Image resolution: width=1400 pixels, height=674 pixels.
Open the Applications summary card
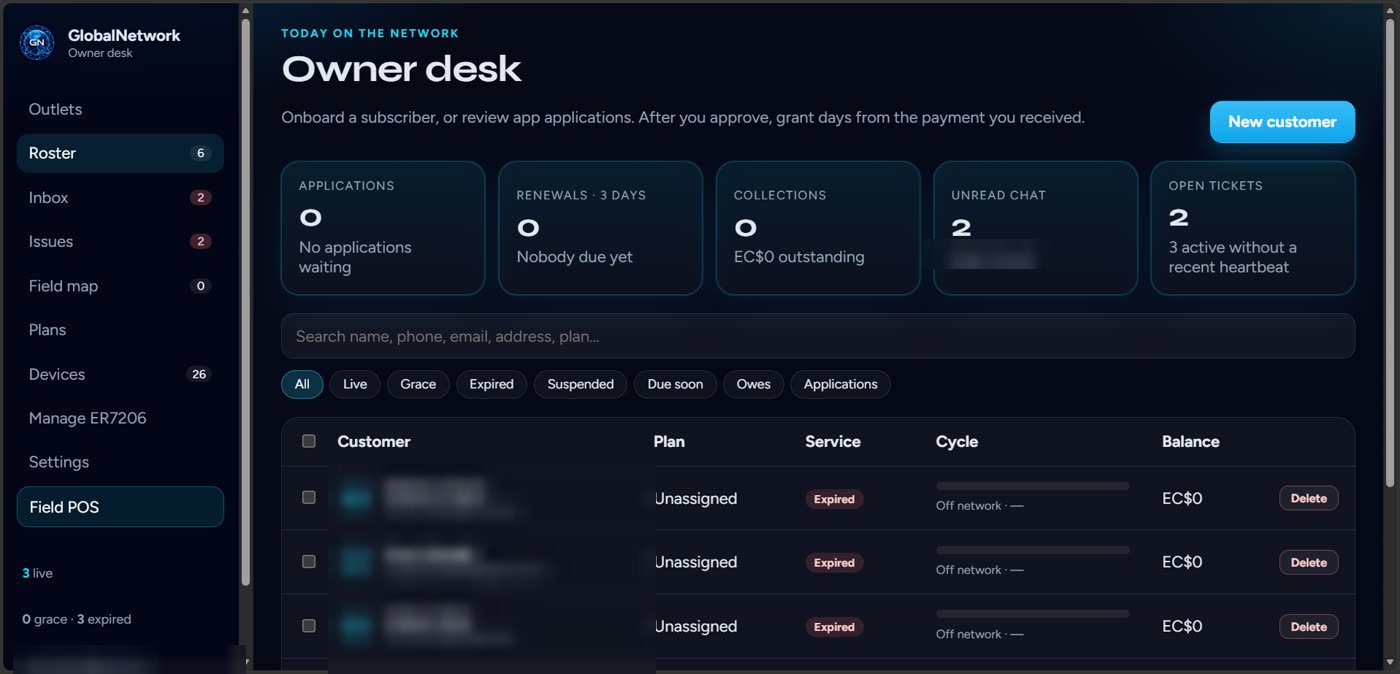tap(383, 228)
